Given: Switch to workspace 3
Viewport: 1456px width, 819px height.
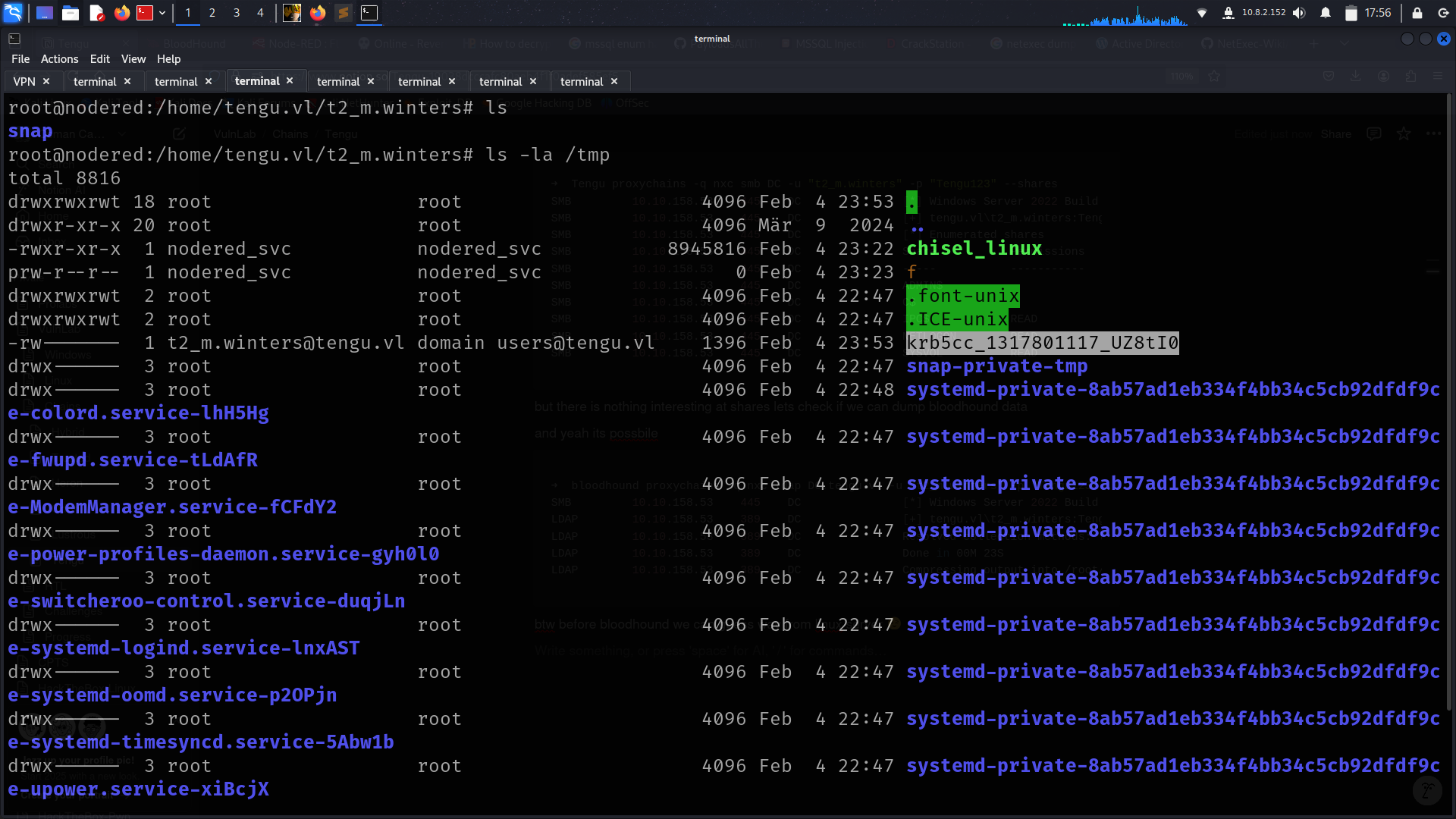Looking at the screenshot, I should pyautogui.click(x=237, y=13).
